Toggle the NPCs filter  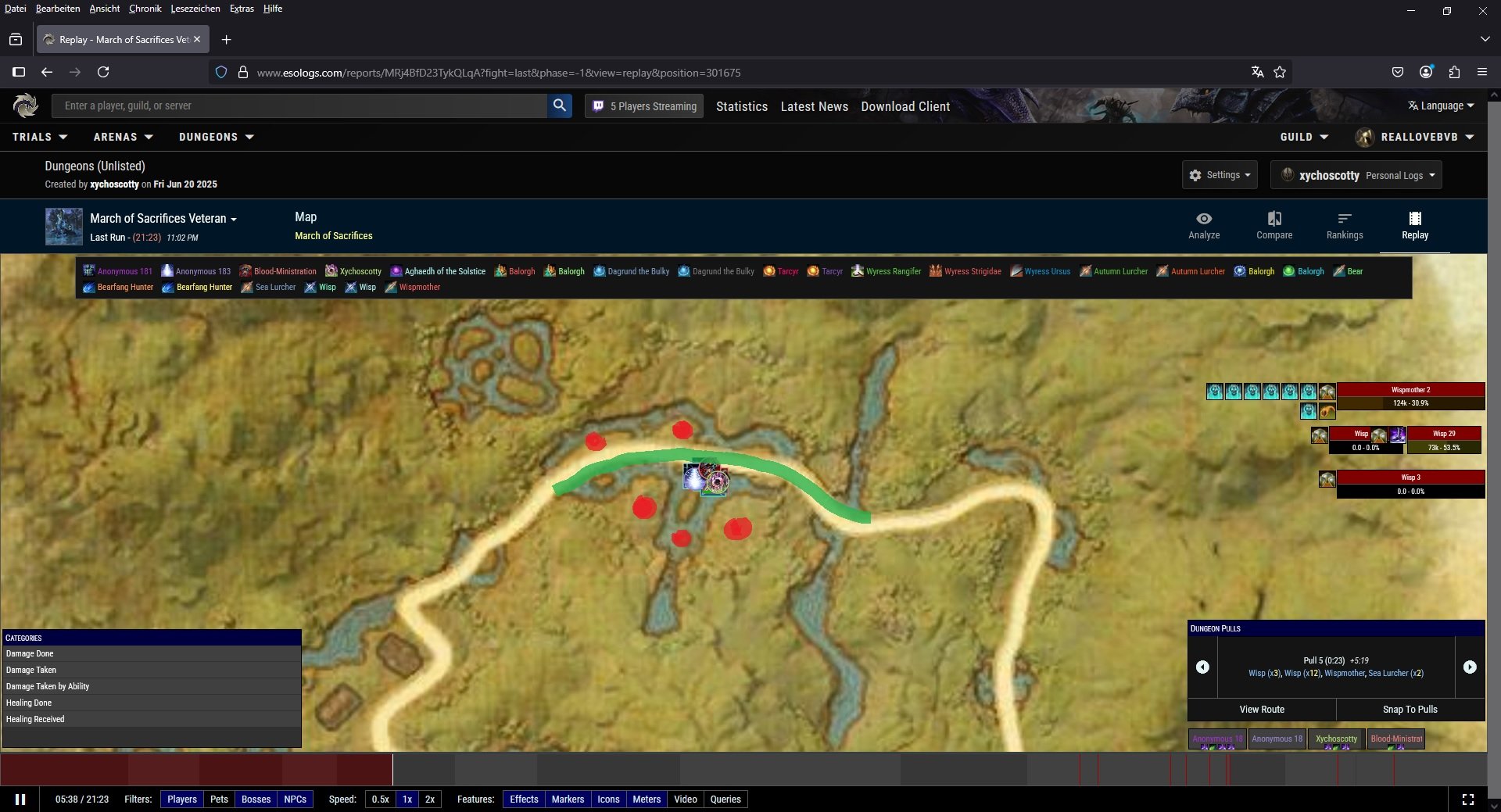(x=295, y=799)
